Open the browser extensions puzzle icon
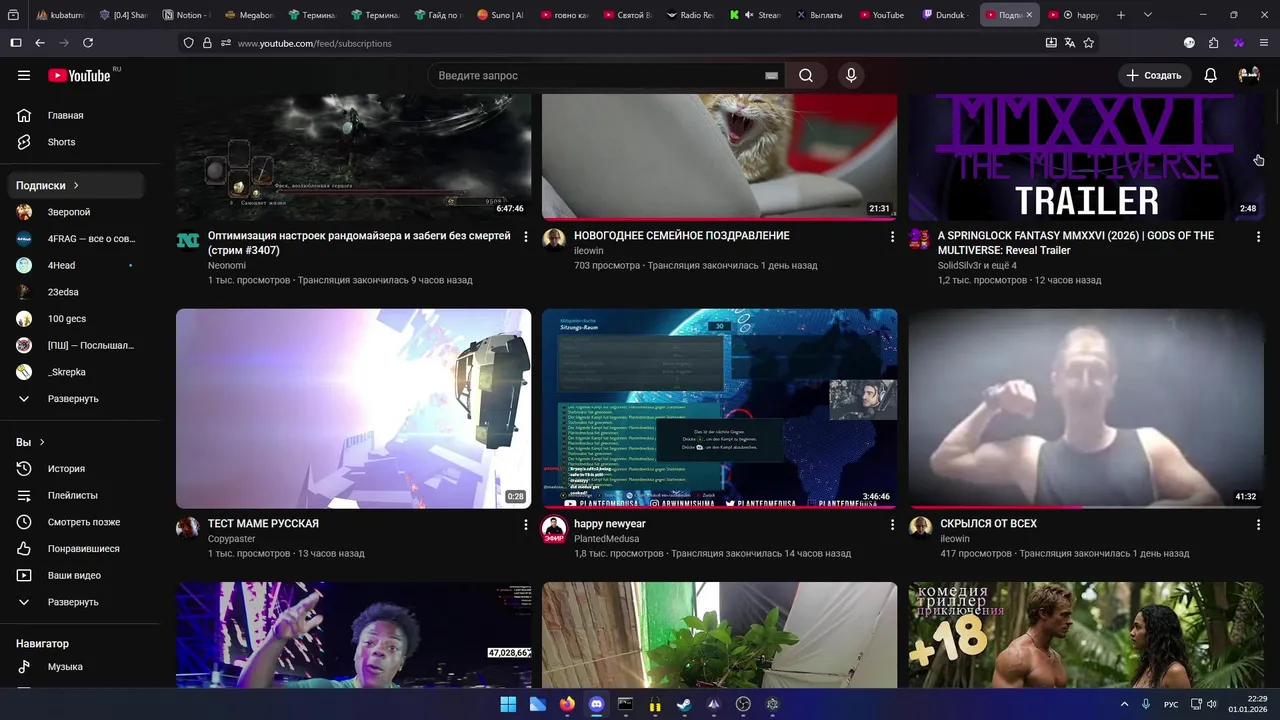Image resolution: width=1280 pixels, height=720 pixels. [1214, 43]
